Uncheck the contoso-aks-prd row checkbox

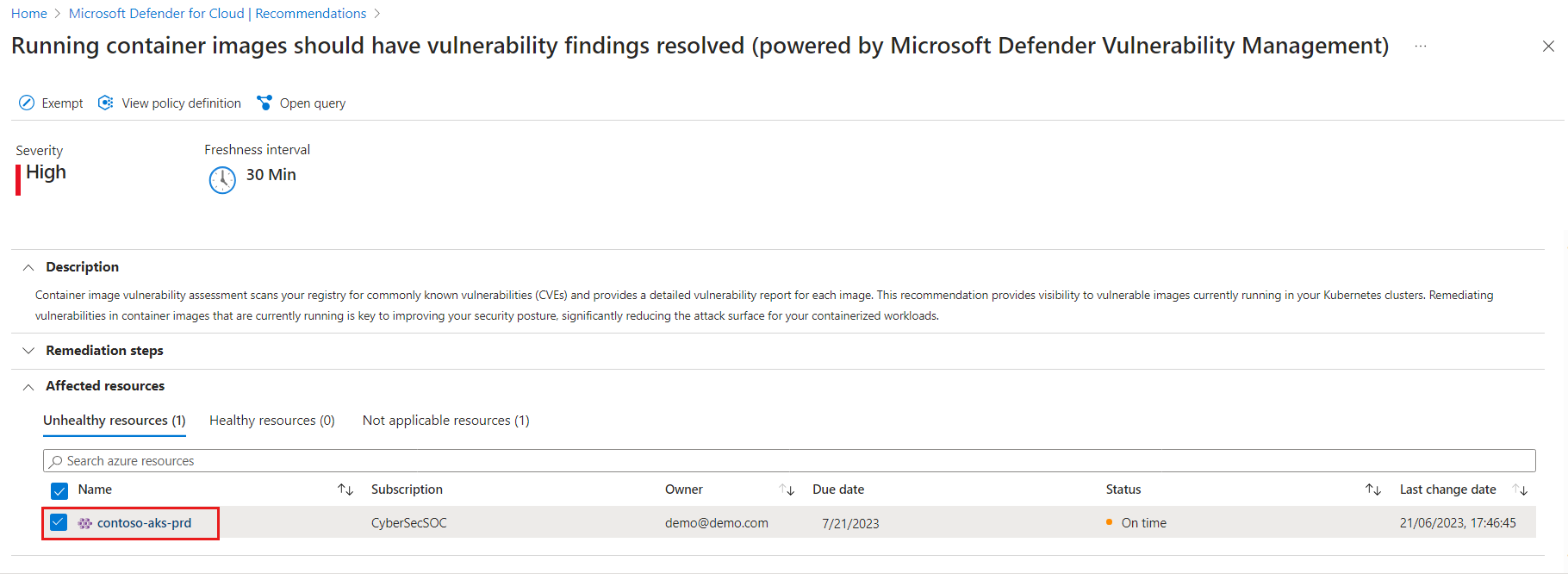pyautogui.click(x=59, y=522)
